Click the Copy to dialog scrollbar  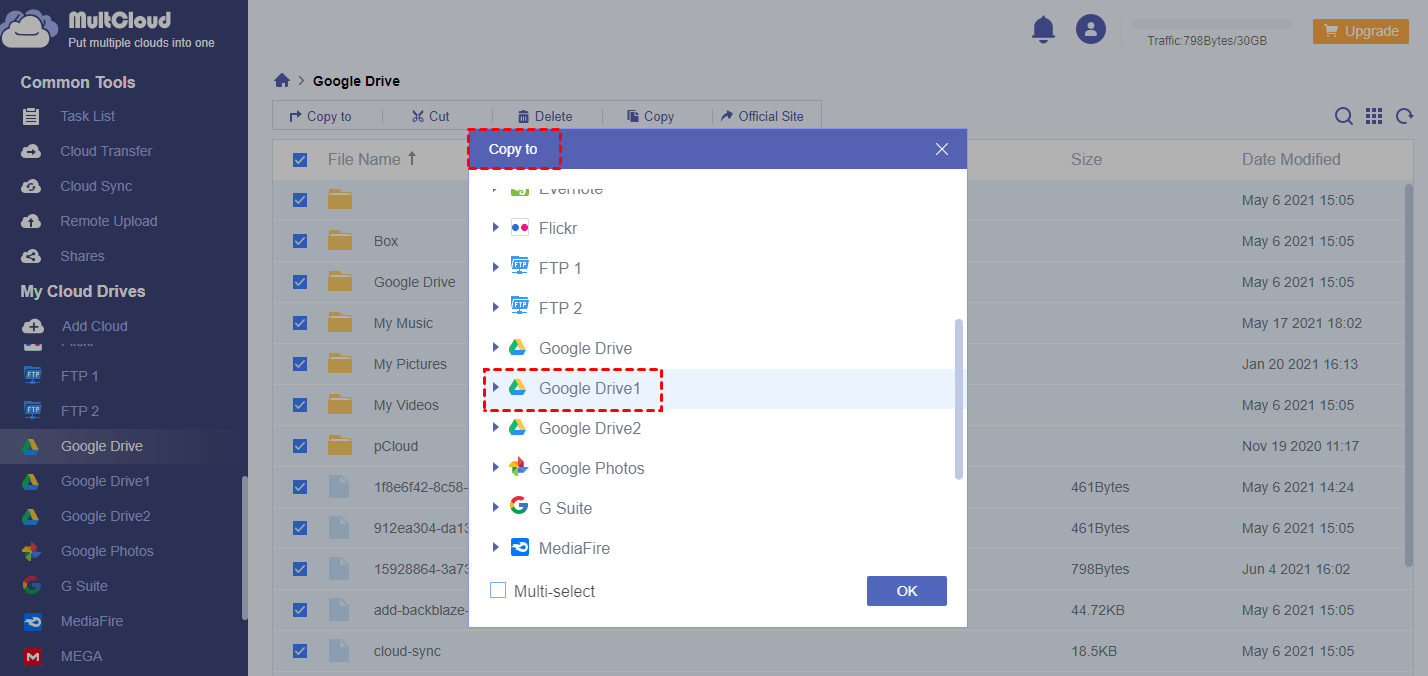pyautogui.click(x=959, y=399)
